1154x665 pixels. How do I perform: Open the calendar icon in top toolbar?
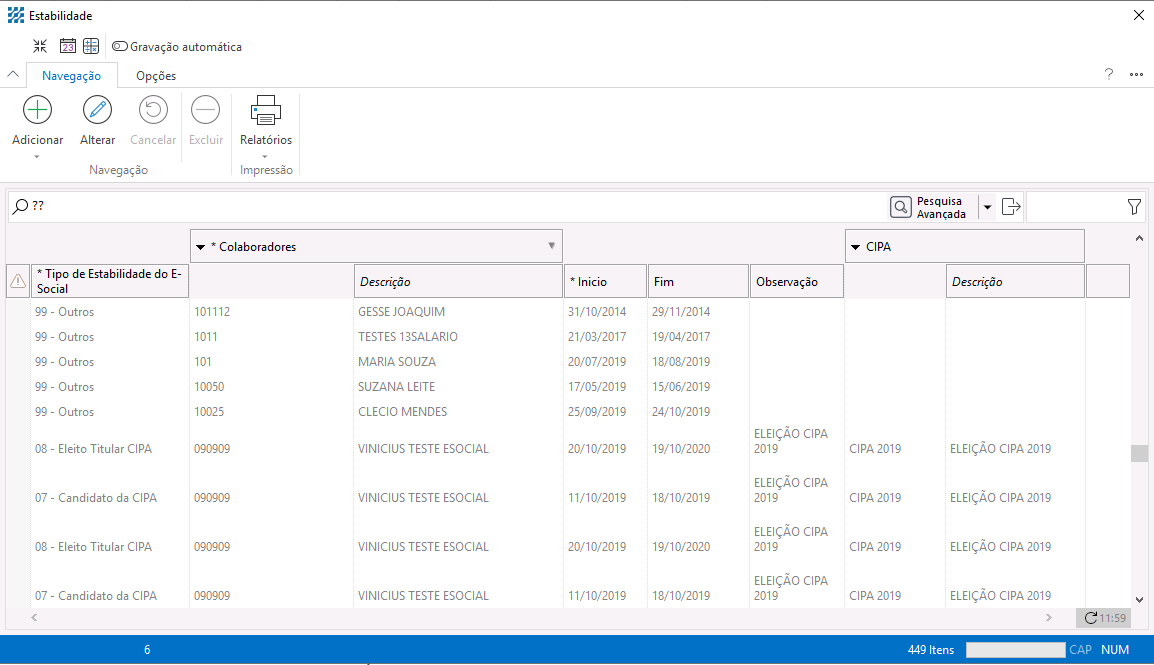68,46
